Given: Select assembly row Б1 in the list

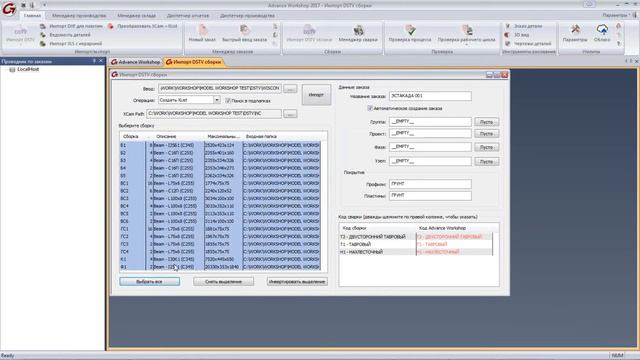Looking at the screenshot, I should [x=220, y=145].
